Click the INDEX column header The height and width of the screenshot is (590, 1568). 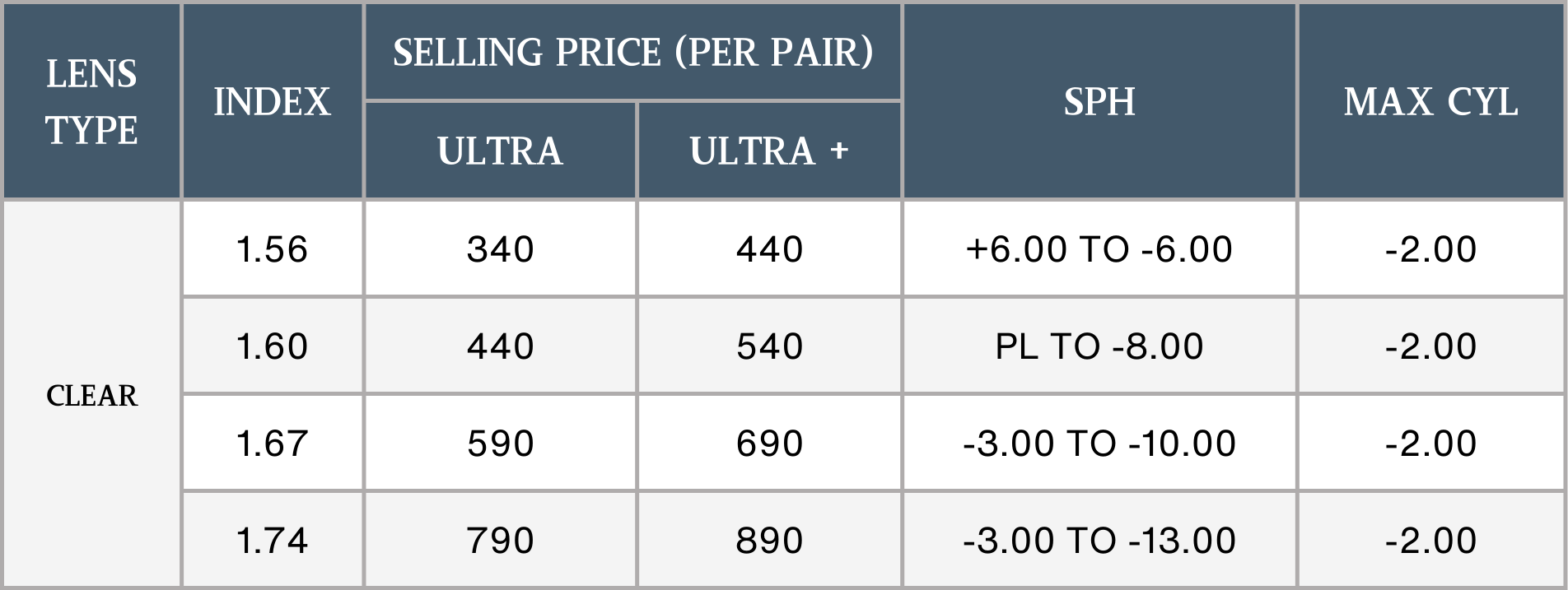272,101
